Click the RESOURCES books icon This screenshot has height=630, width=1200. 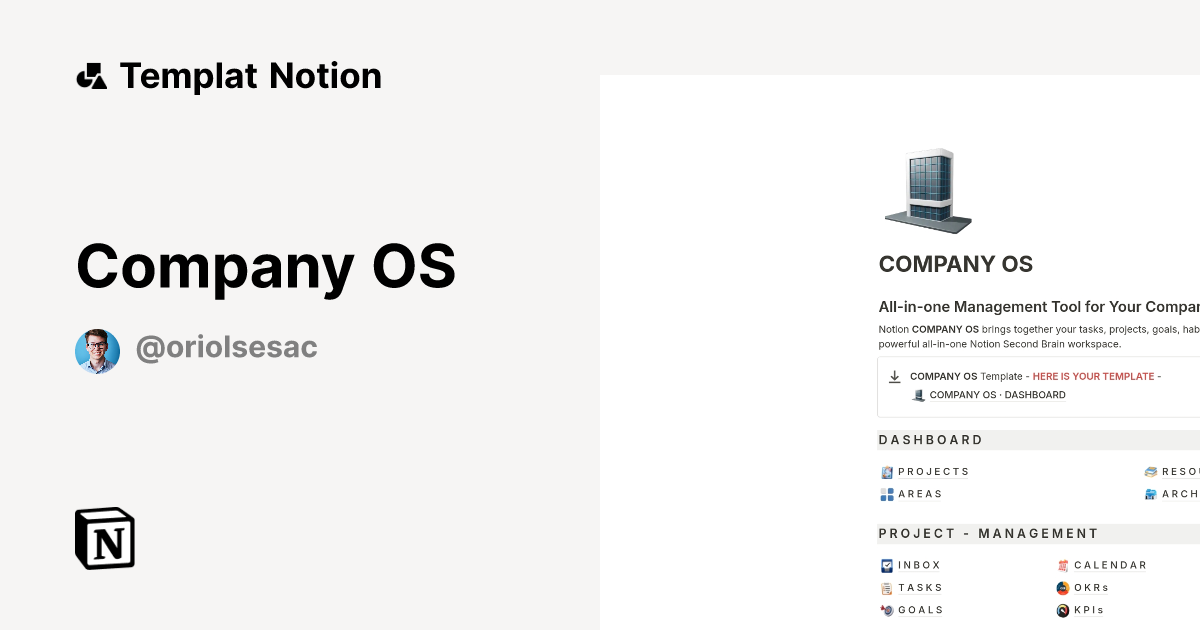pos(1151,470)
